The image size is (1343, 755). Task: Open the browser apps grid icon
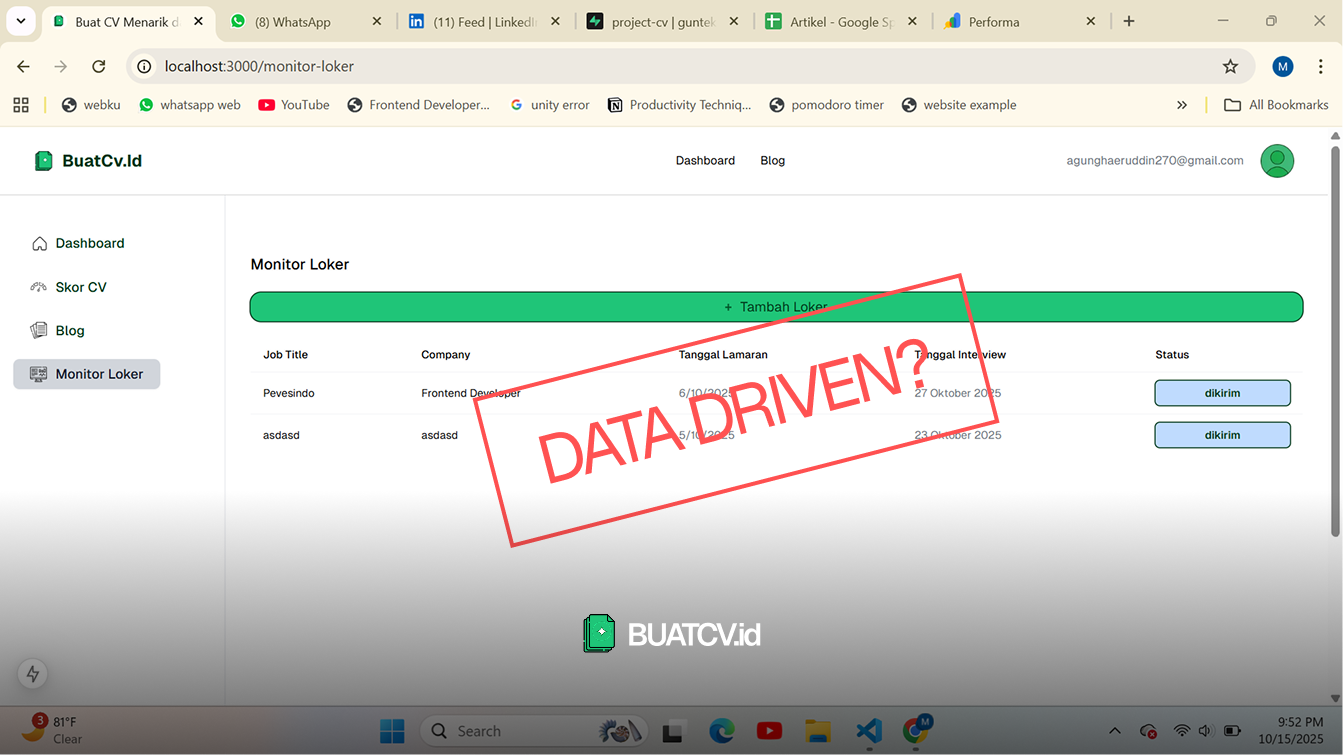[x=21, y=105]
